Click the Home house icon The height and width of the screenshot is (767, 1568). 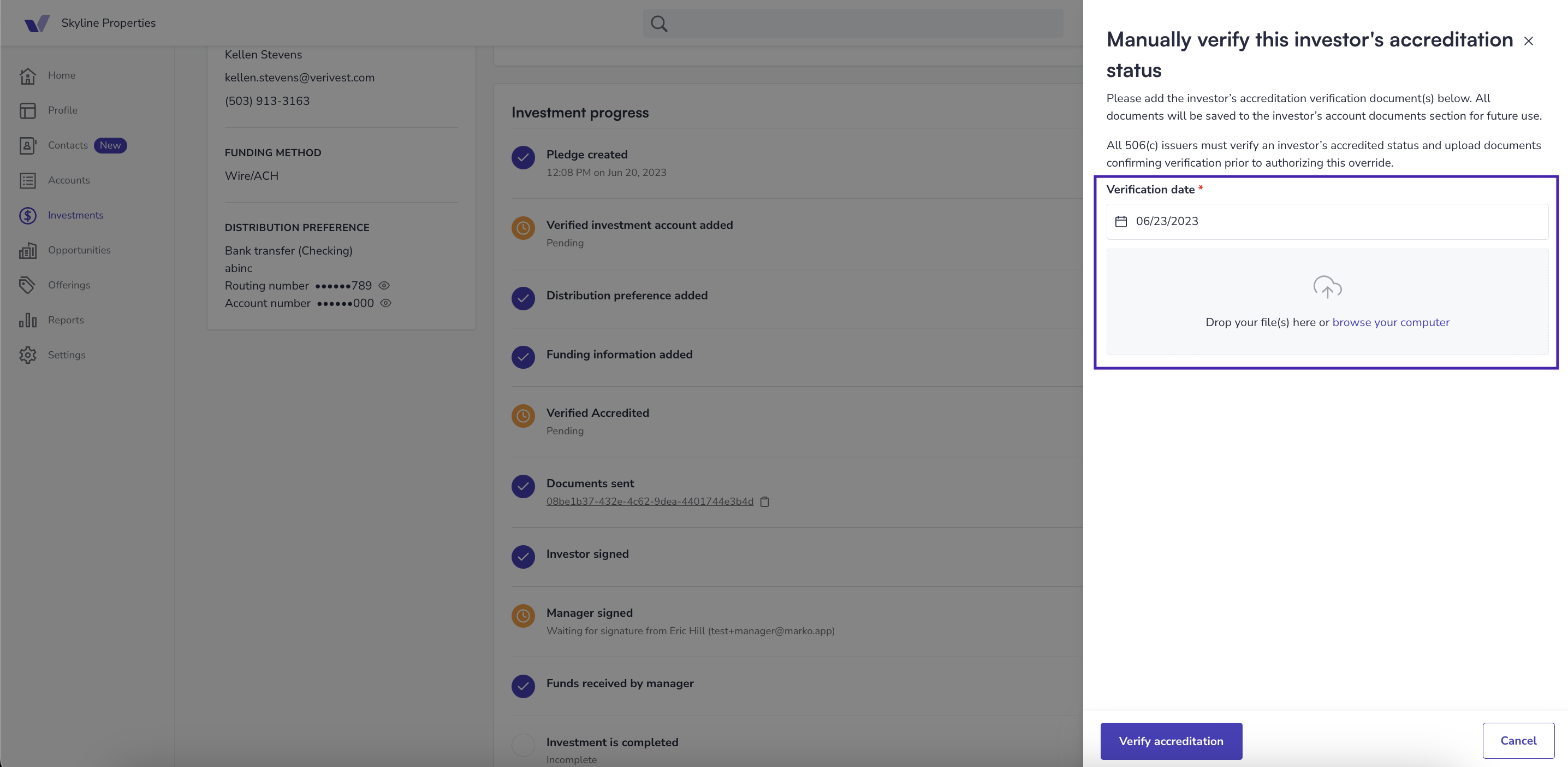click(x=27, y=75)
